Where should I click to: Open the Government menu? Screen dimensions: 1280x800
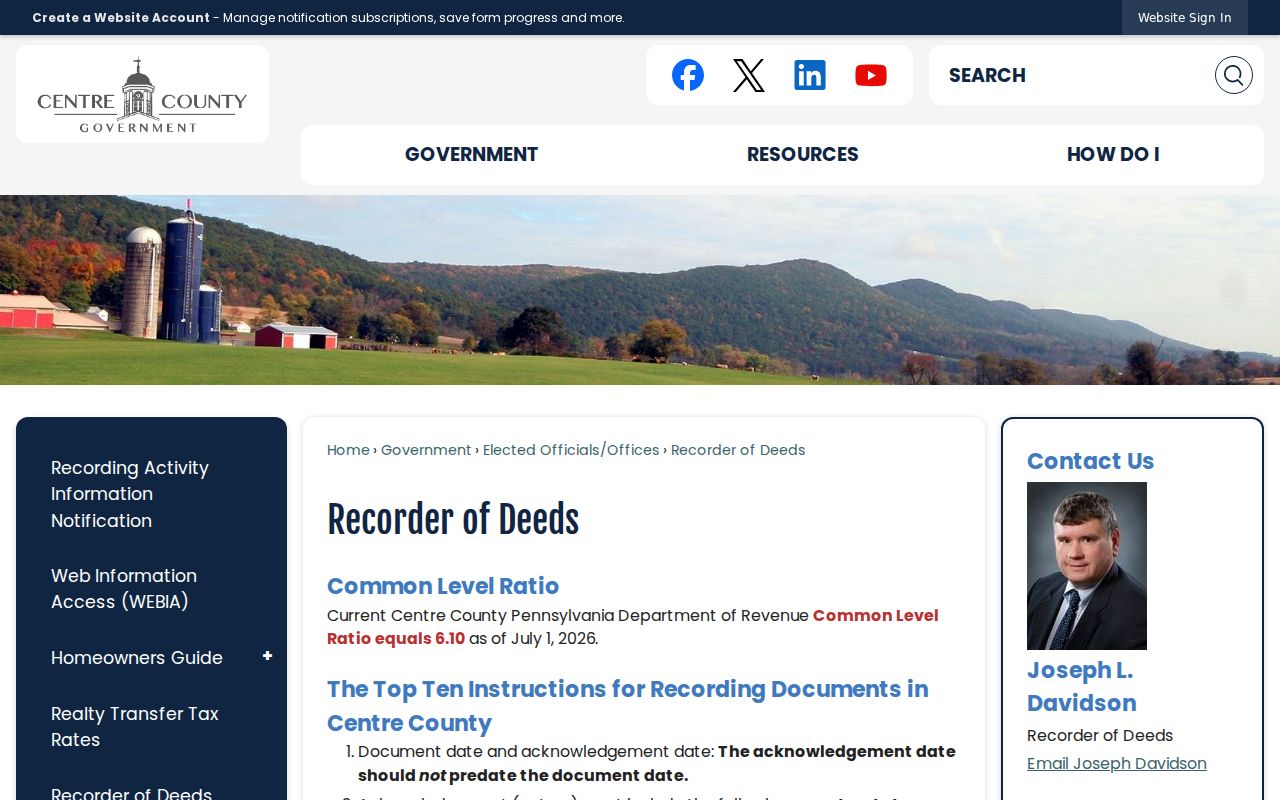click(471, 154)
